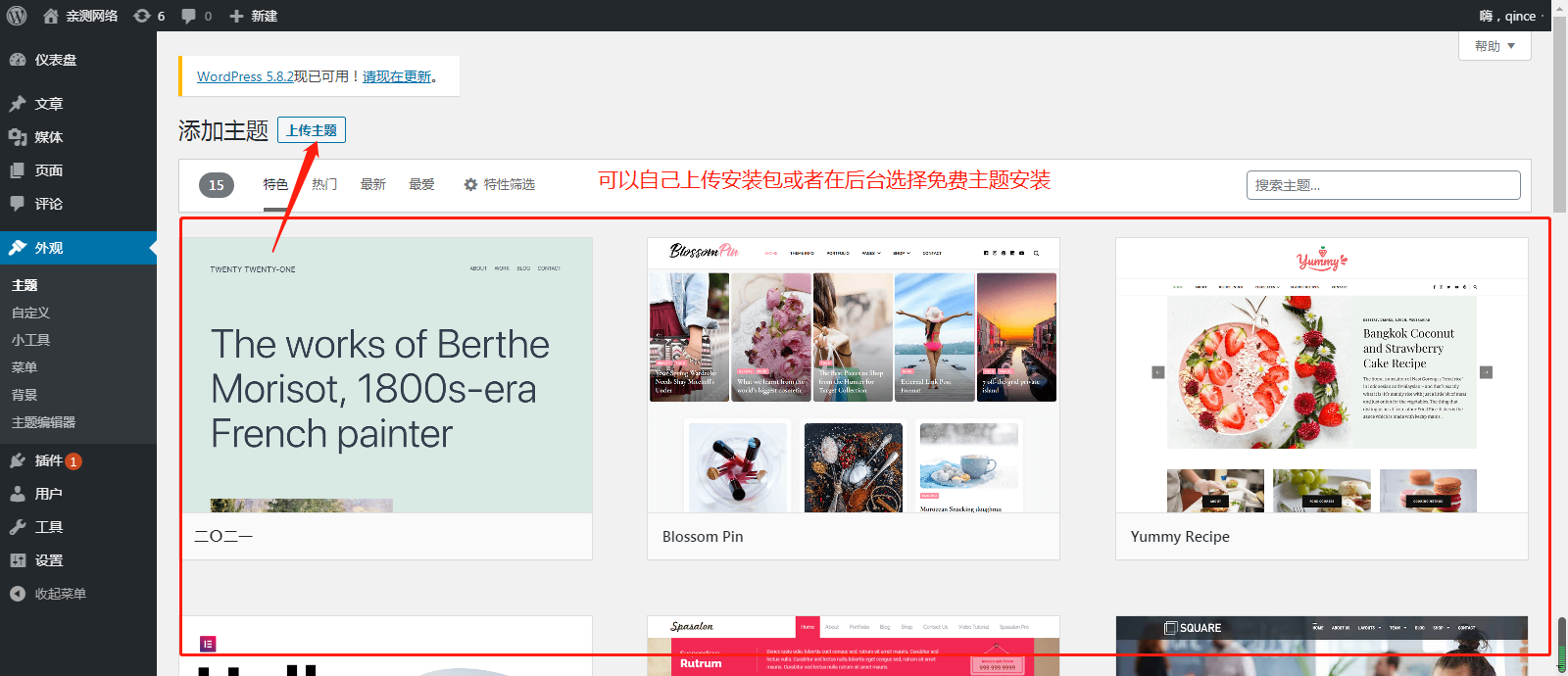The width and height of the screenshot is (1568, 676).
Task: Open 仪表盘 dashboard icon in sidebar
Action: pyautogui.click(x=18, y=60)
